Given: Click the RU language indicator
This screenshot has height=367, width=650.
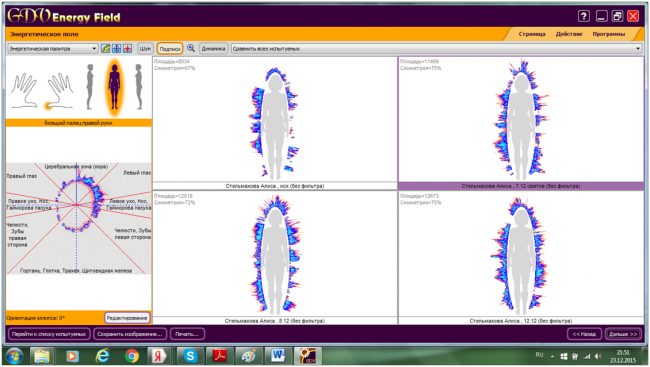Looking at the screenshot, I should (x=539, y=355).
